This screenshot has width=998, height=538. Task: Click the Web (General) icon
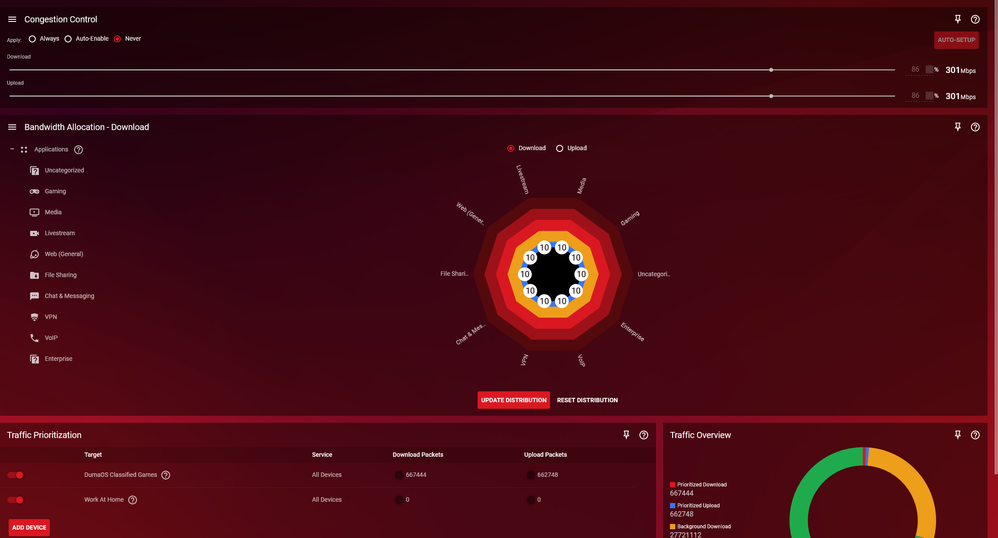coord(34,255)
